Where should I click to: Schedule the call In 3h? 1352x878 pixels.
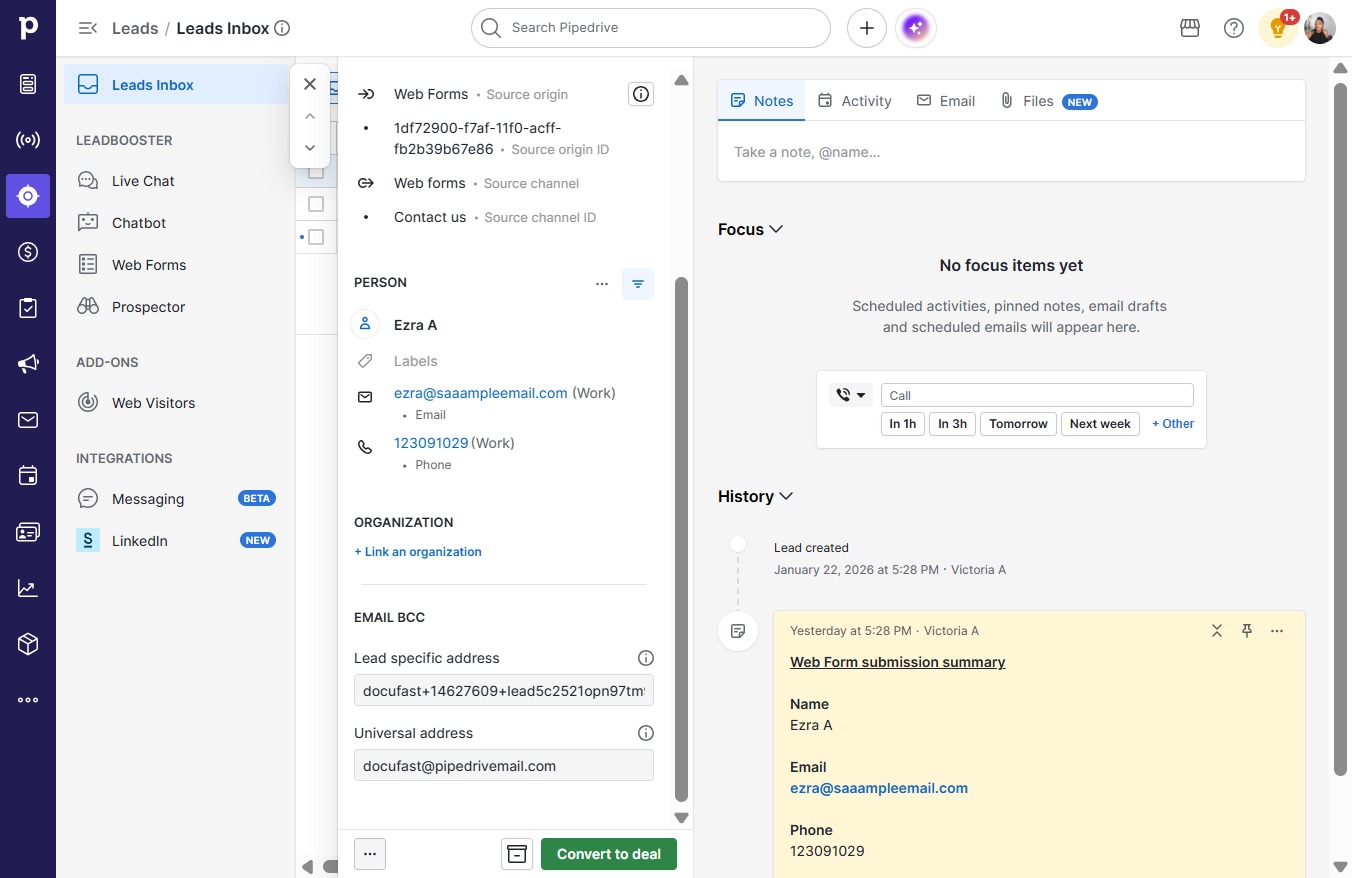click(952, 424)
